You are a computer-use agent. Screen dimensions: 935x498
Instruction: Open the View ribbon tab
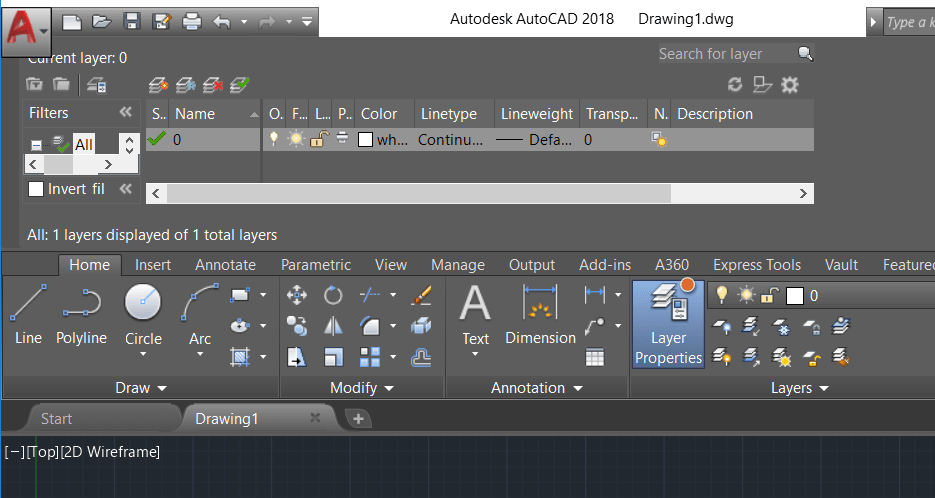(391, 265)
